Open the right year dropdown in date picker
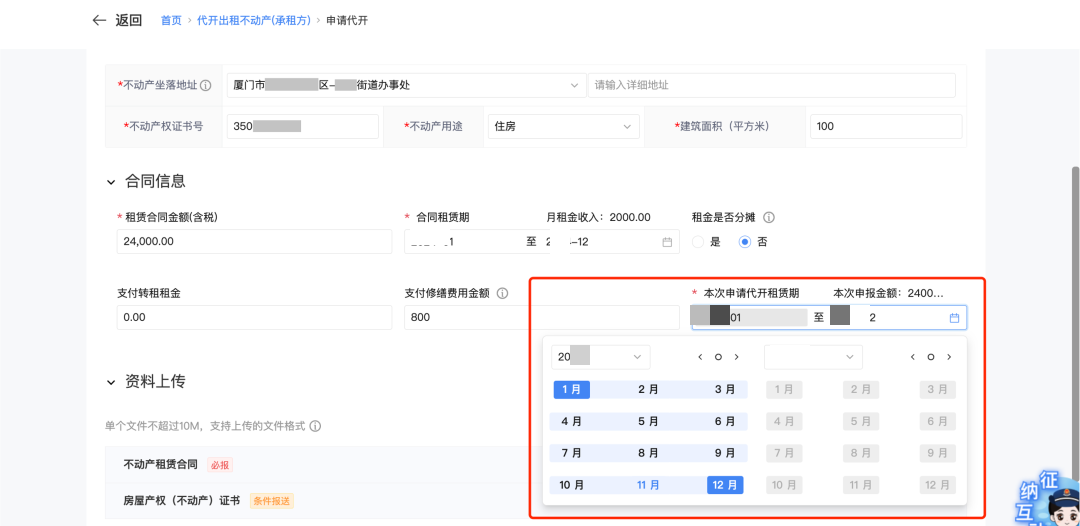This screenshot has width=1080, height=526. tap(813, 357)
